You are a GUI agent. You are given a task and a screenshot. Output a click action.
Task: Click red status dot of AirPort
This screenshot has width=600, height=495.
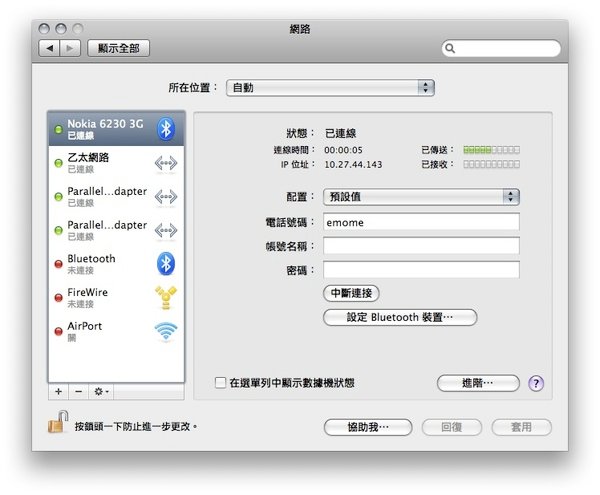coord(58,331)
